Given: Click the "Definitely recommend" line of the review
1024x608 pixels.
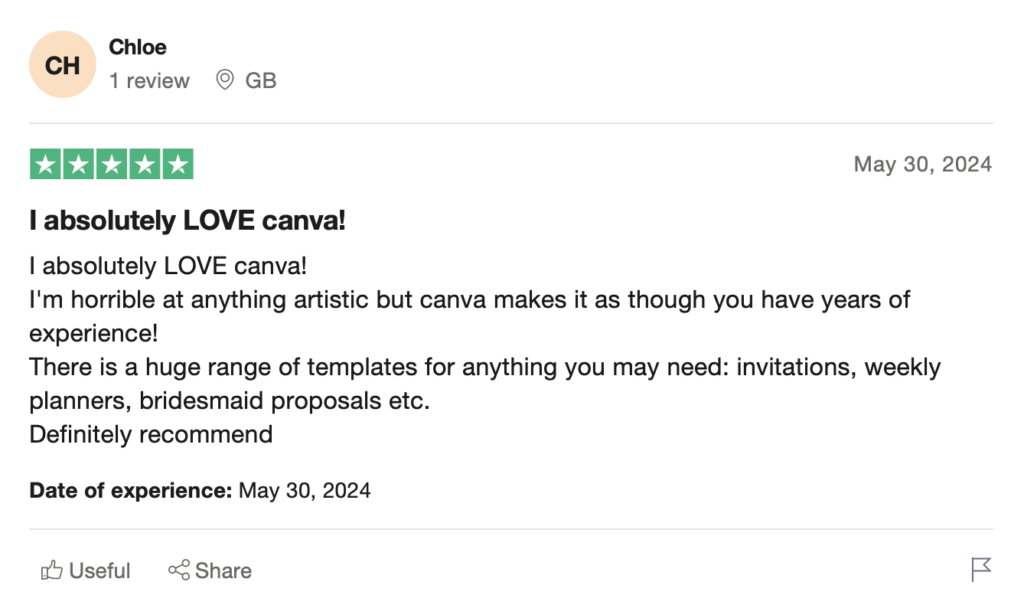Looking at the screenshot, I should pos(150,434).
